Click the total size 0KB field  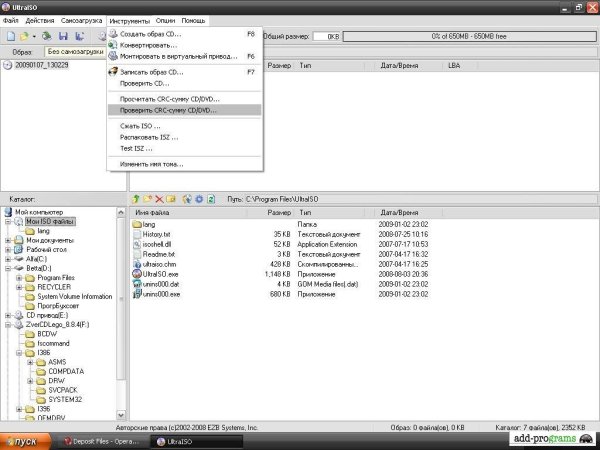pyautogui.click(x=326, y=37)
